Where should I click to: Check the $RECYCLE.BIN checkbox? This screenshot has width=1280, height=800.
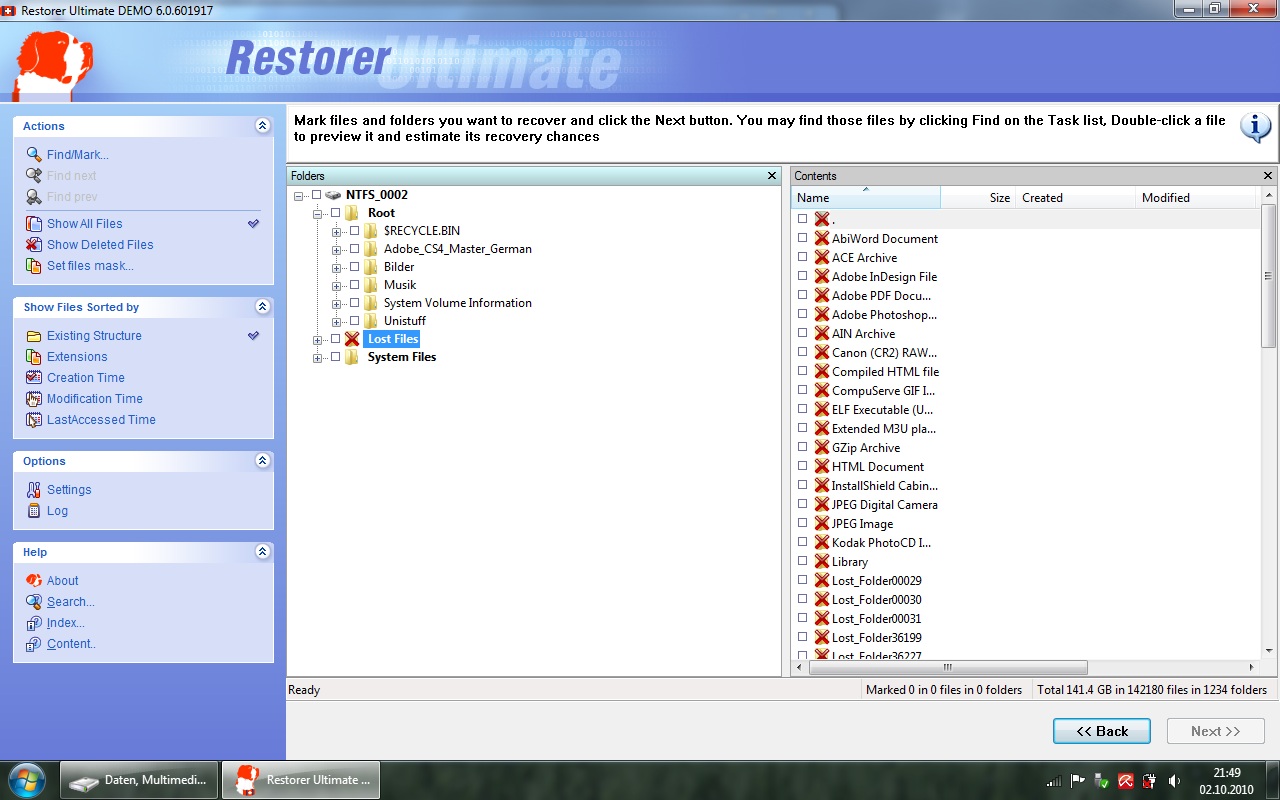tap(354, 231)
